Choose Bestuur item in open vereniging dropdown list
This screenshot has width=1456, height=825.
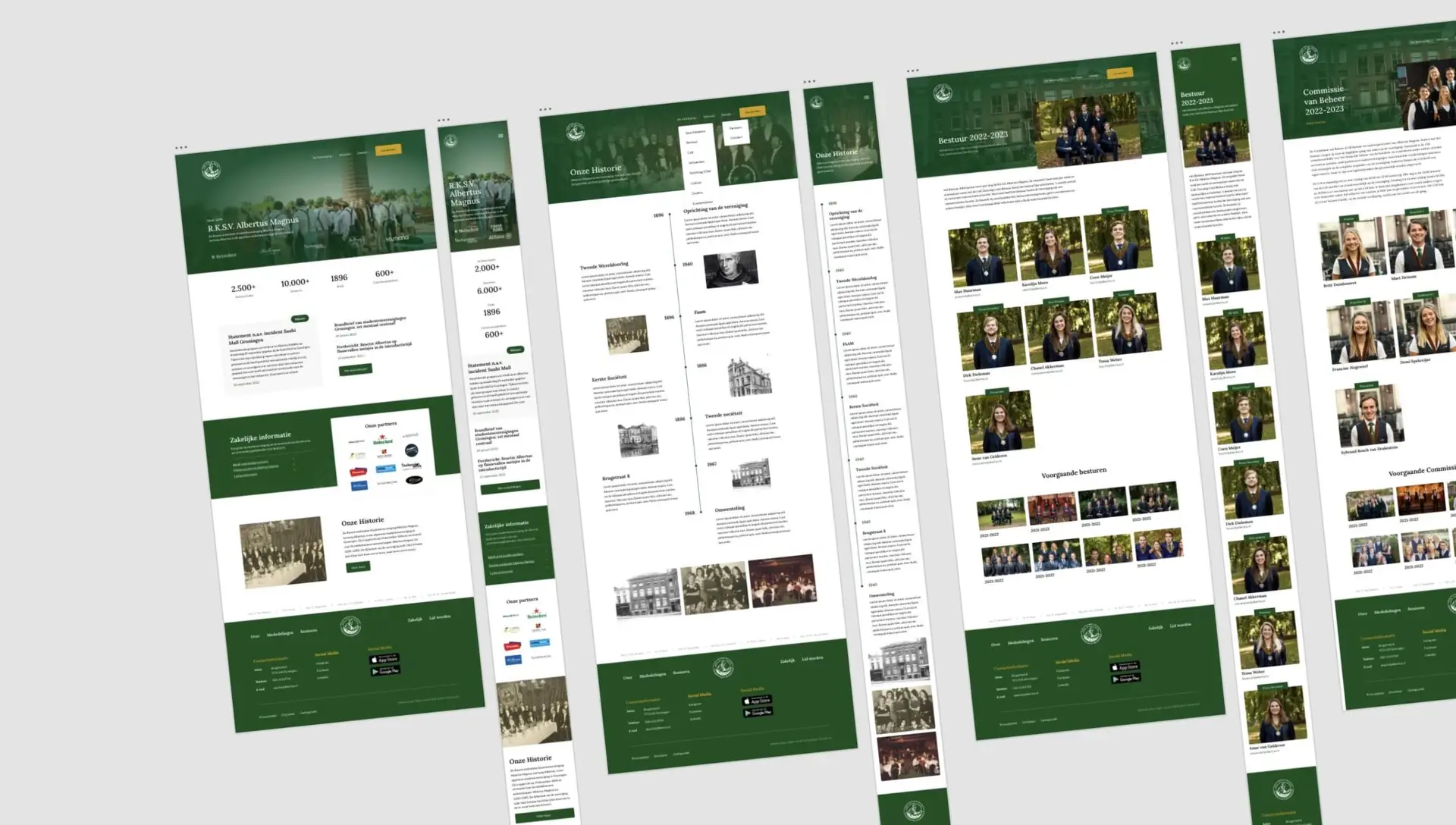[692, 142]
